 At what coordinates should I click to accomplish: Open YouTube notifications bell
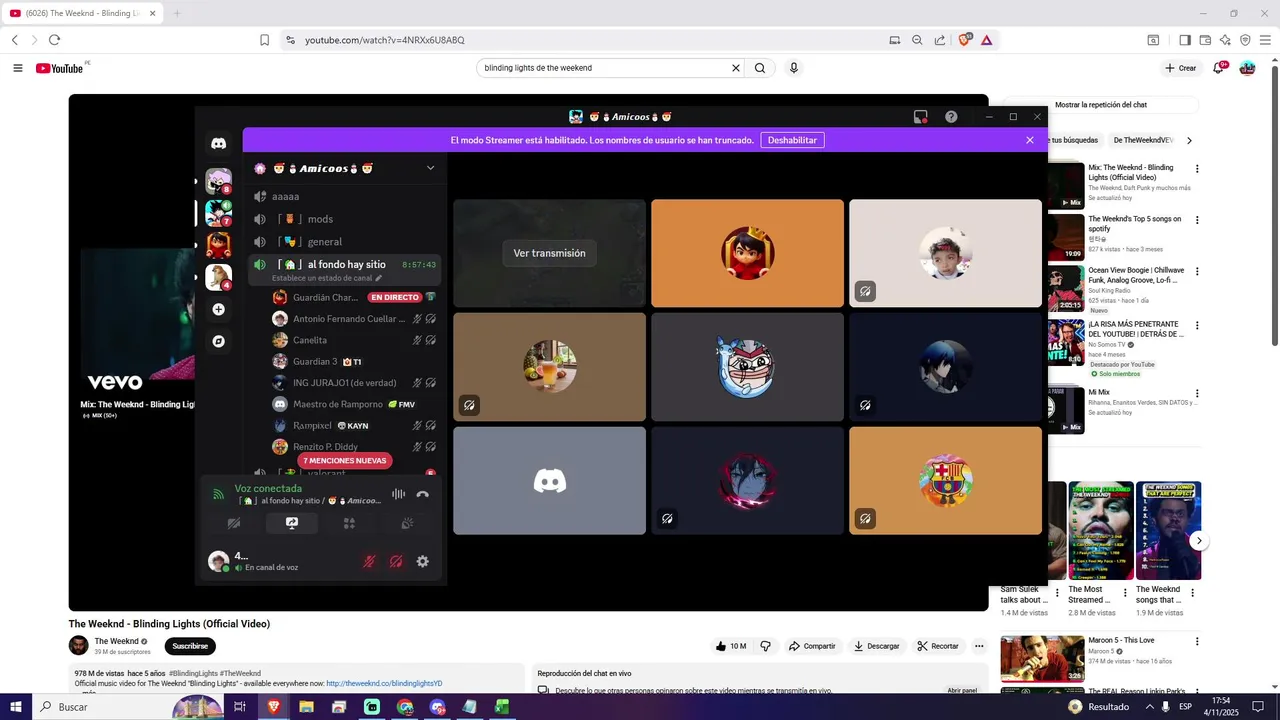(x=1220, y=68)
